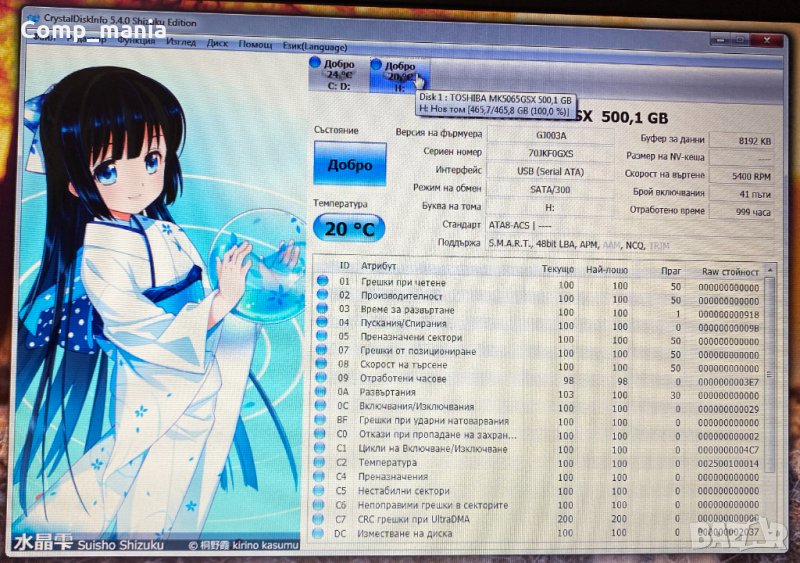The height and width of the screenshot is (563, 800).
Task: Click the status icon for attribute C7 CRC грешки
Action: (x=322, y=519)
